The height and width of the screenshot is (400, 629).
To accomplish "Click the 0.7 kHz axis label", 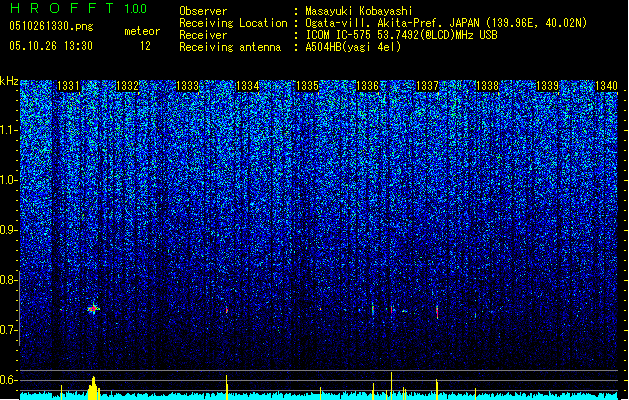I will point(9,330).
